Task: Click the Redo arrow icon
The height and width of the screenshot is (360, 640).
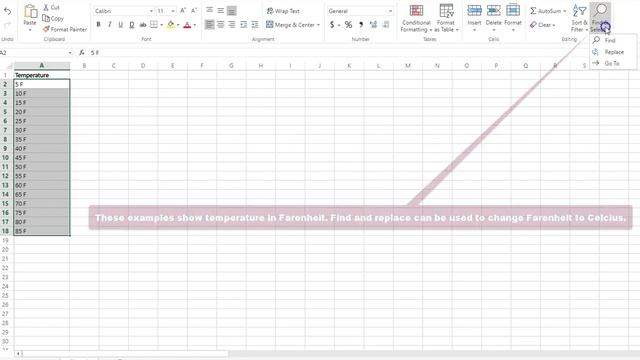Action: point(7,25)
